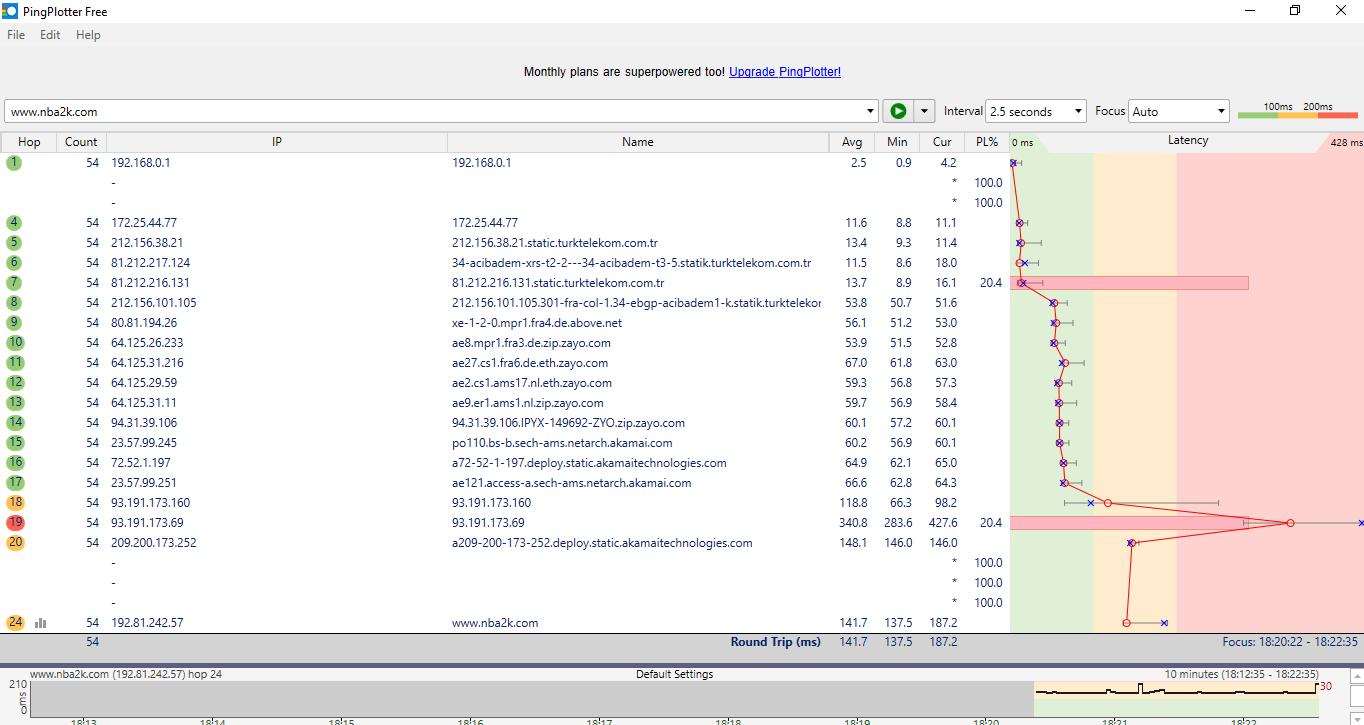Click the hop 7 green circle icon

[x=14, y=282]
